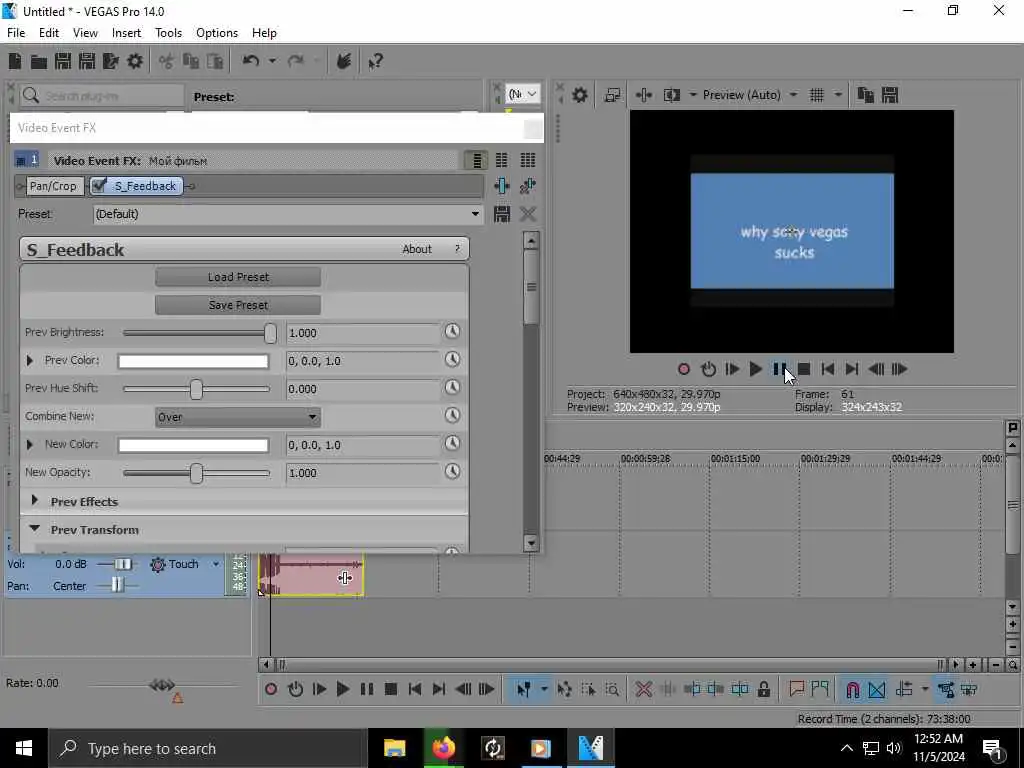Click the preview Loop Playback button
This screenshot has width=1024, height=768.
709,369
